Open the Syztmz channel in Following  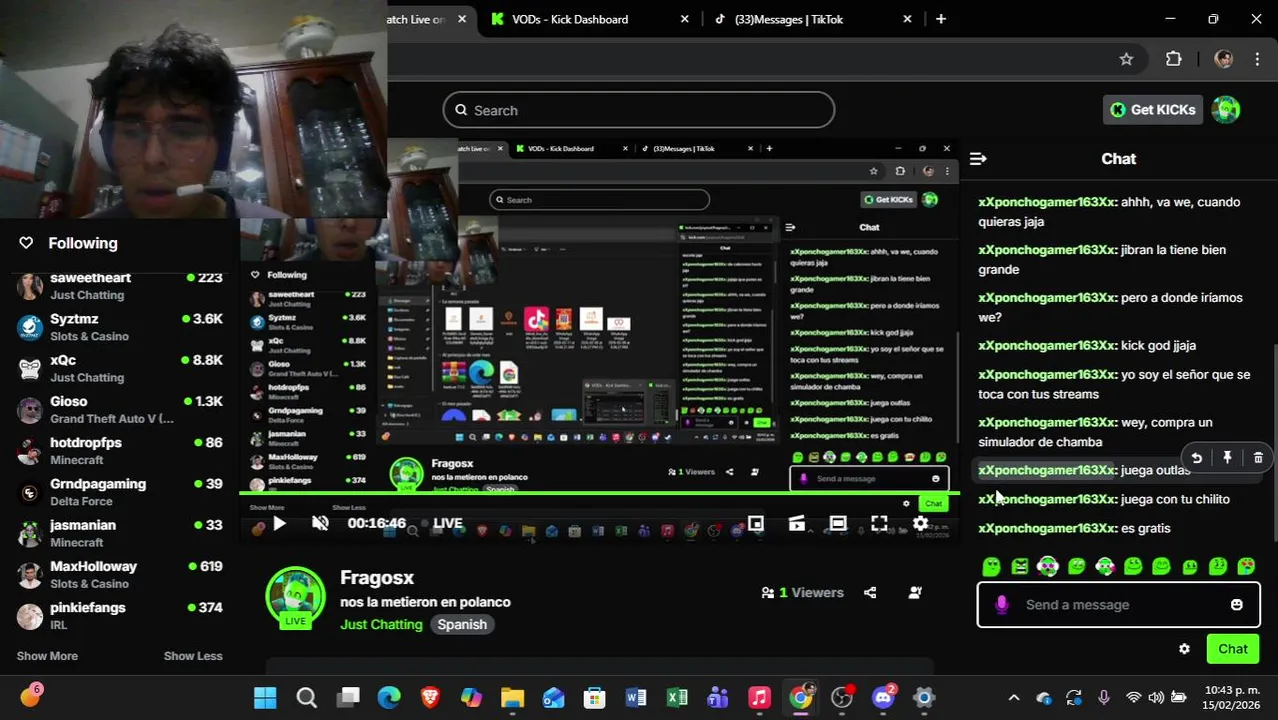pos(120,327)
